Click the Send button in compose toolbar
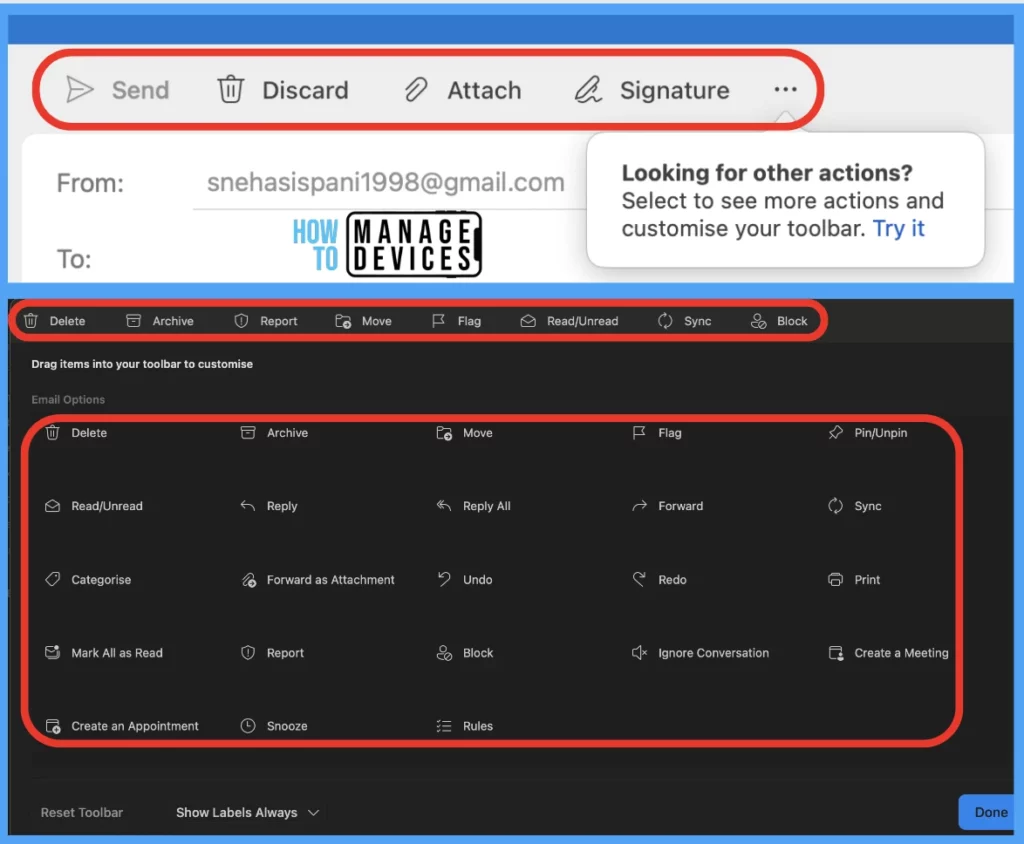This screenshot has height=844, width=1024. pyautogui.click(x=118, y=90)
